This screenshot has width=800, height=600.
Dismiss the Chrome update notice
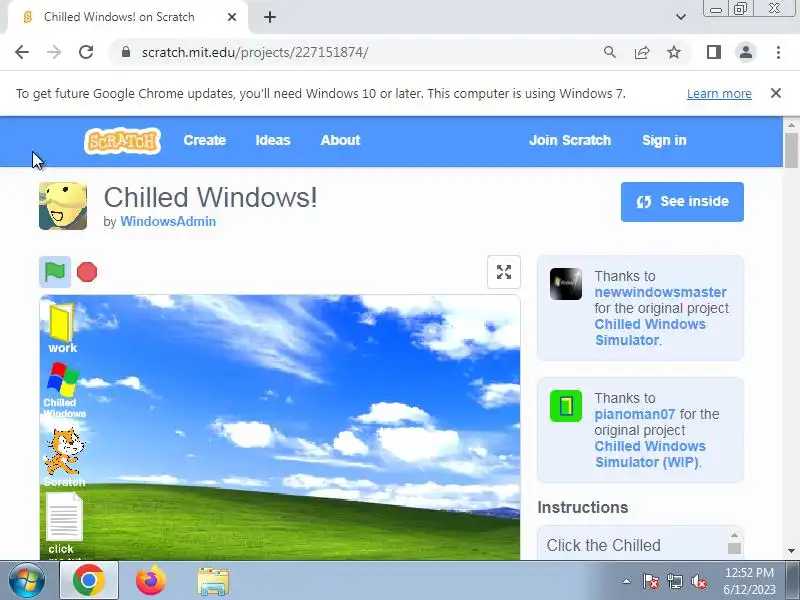coord(776,93)
